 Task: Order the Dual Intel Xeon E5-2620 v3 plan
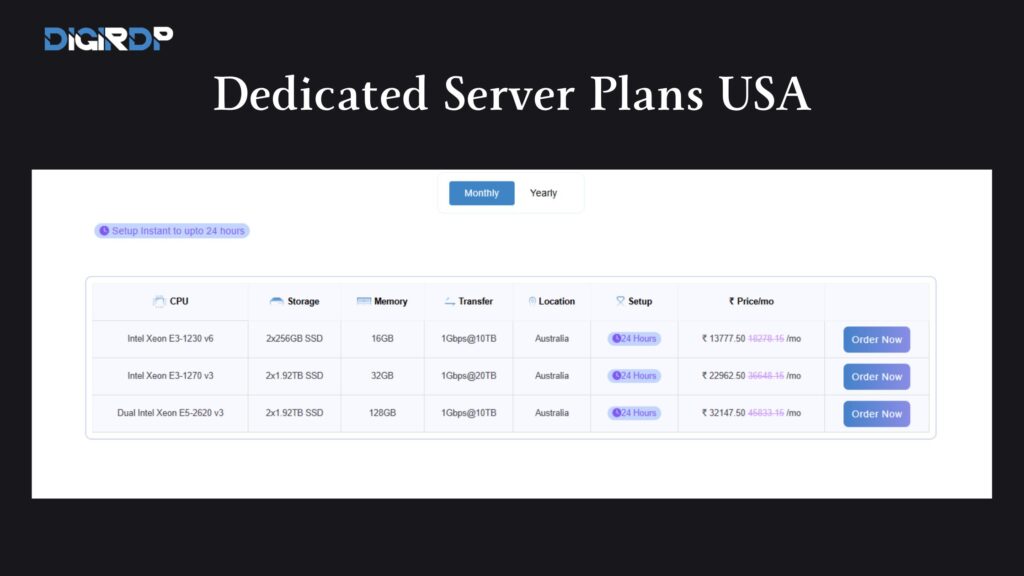(876, 414)
